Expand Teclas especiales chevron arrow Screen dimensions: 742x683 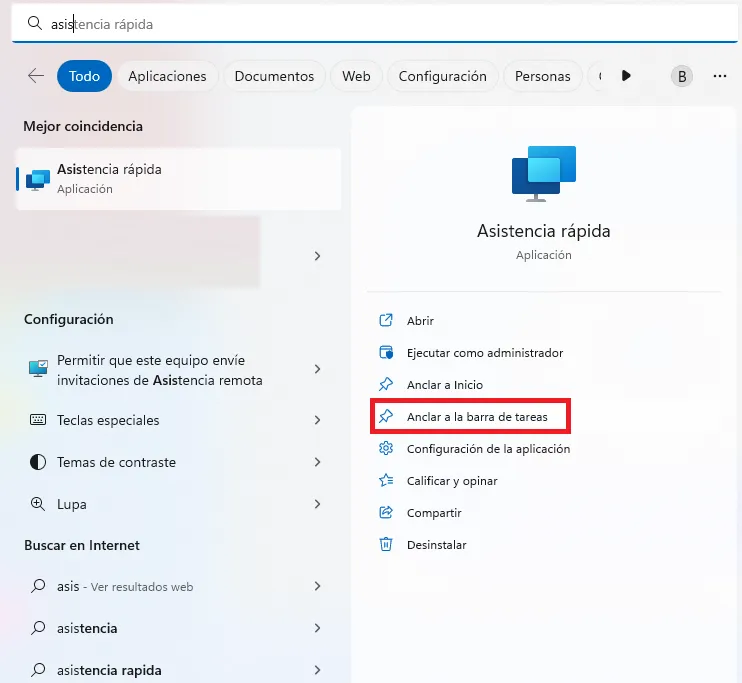tap(317, 420)
